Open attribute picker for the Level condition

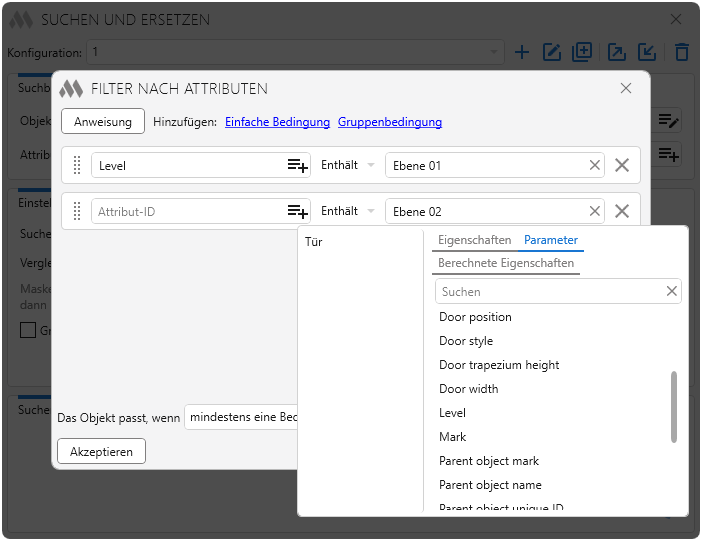(297, 166)
